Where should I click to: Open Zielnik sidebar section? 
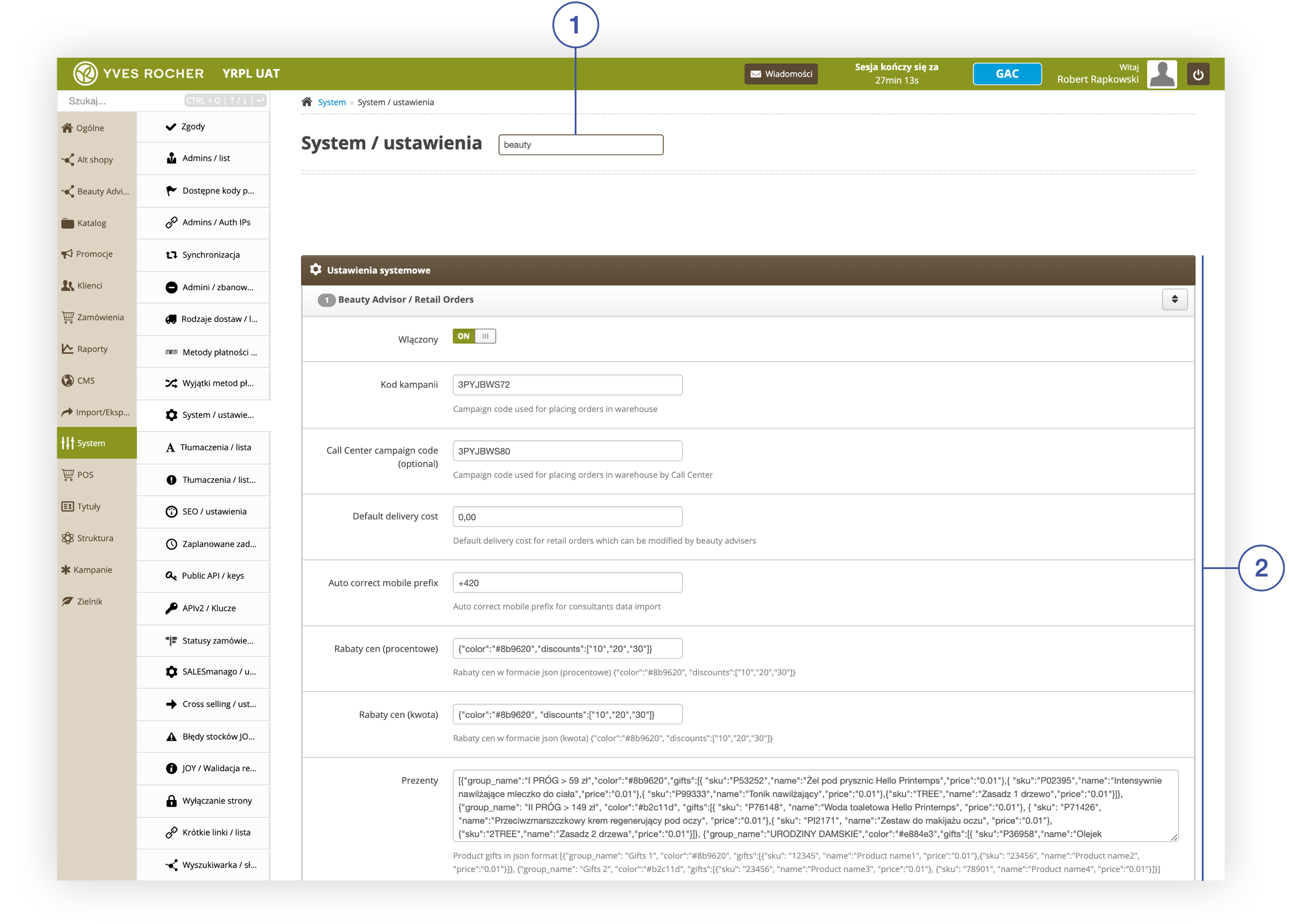click(96, 601)
